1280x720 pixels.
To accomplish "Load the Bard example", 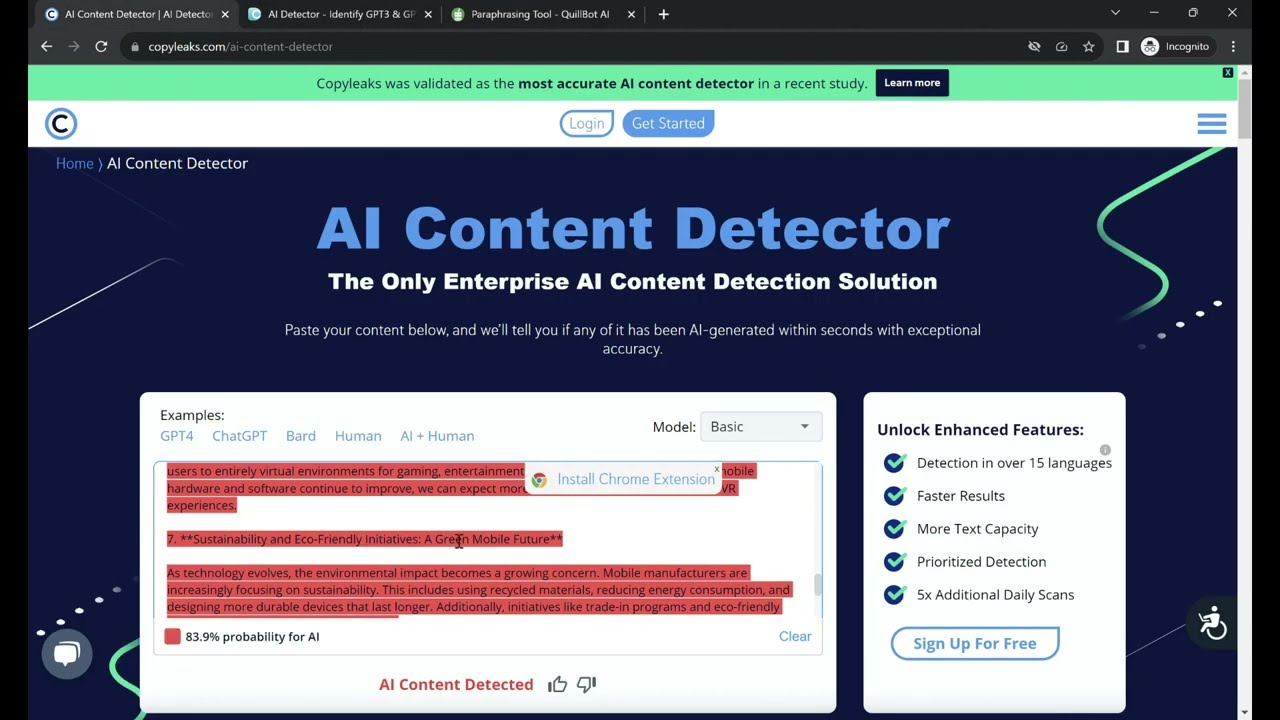I will [300, 436].
